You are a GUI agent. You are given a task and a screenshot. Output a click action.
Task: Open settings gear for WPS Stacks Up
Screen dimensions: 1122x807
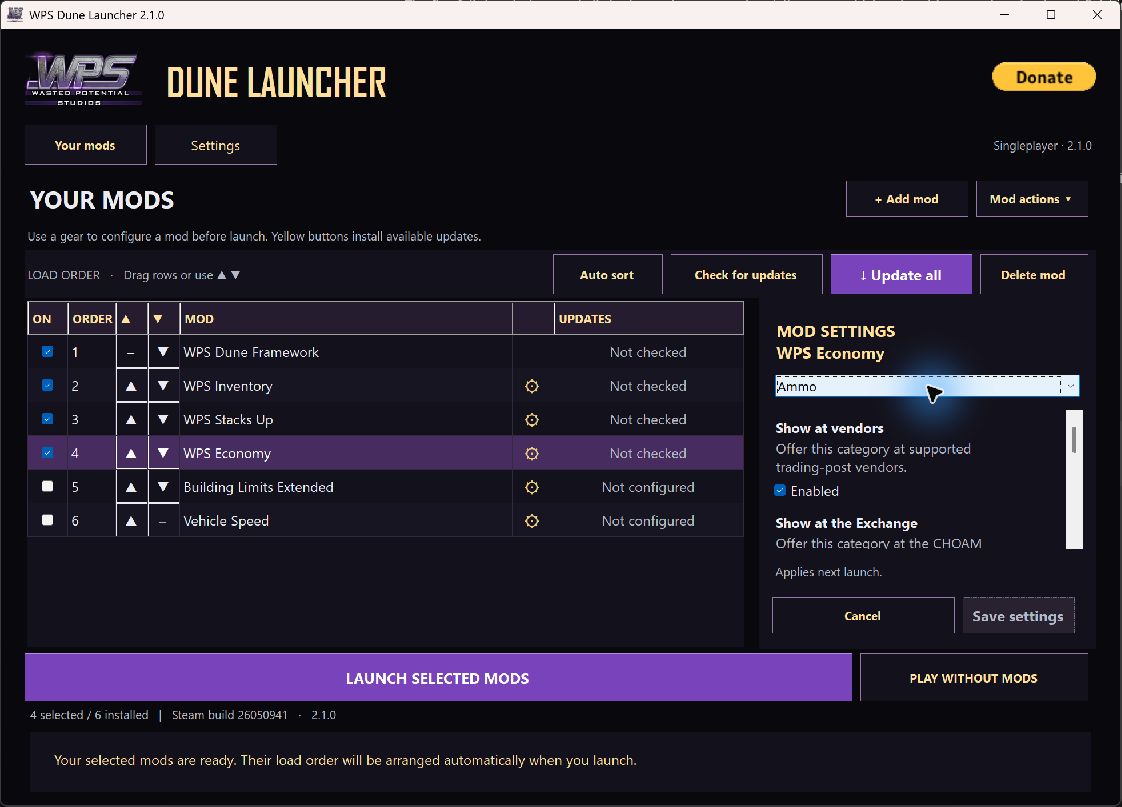click(x=532, y=420)
